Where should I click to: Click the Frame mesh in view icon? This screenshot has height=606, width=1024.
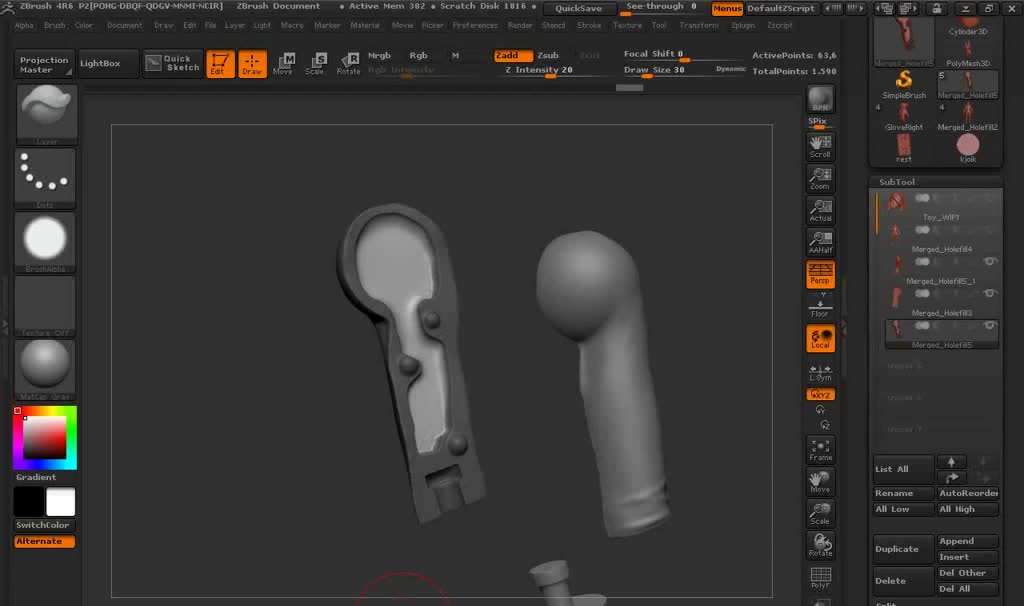point(820,450)
